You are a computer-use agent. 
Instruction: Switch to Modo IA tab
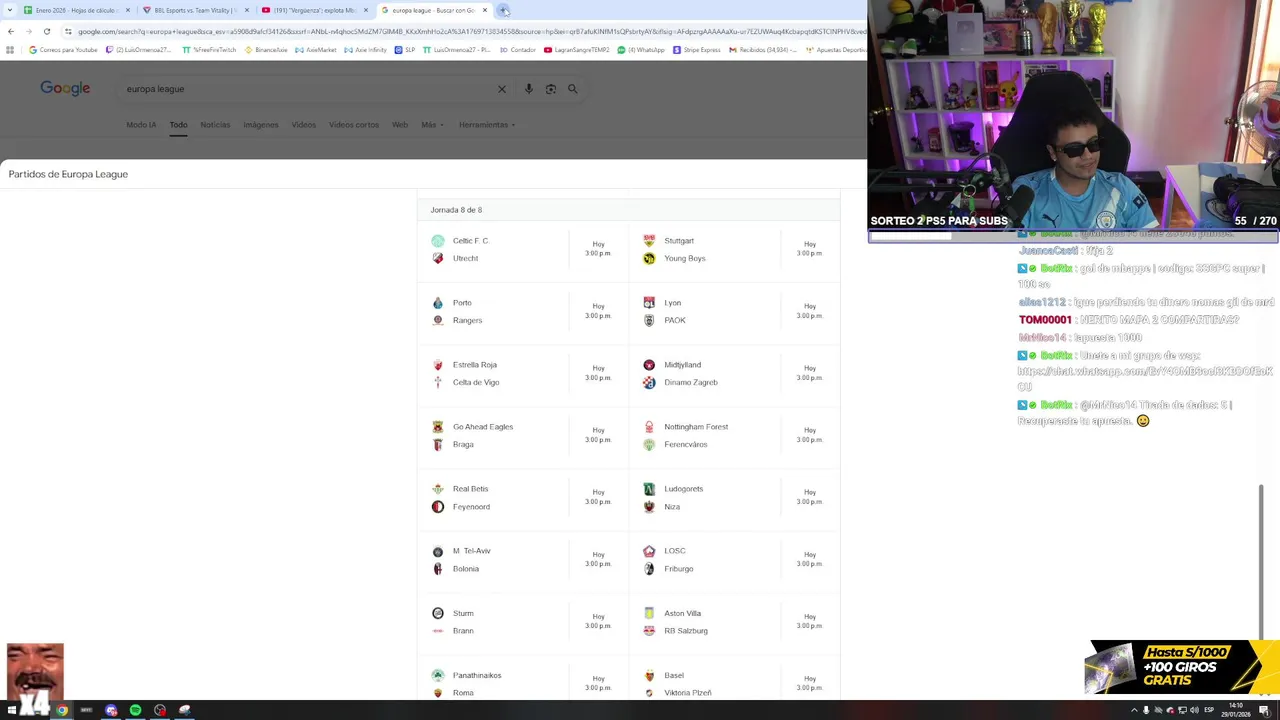141,125
